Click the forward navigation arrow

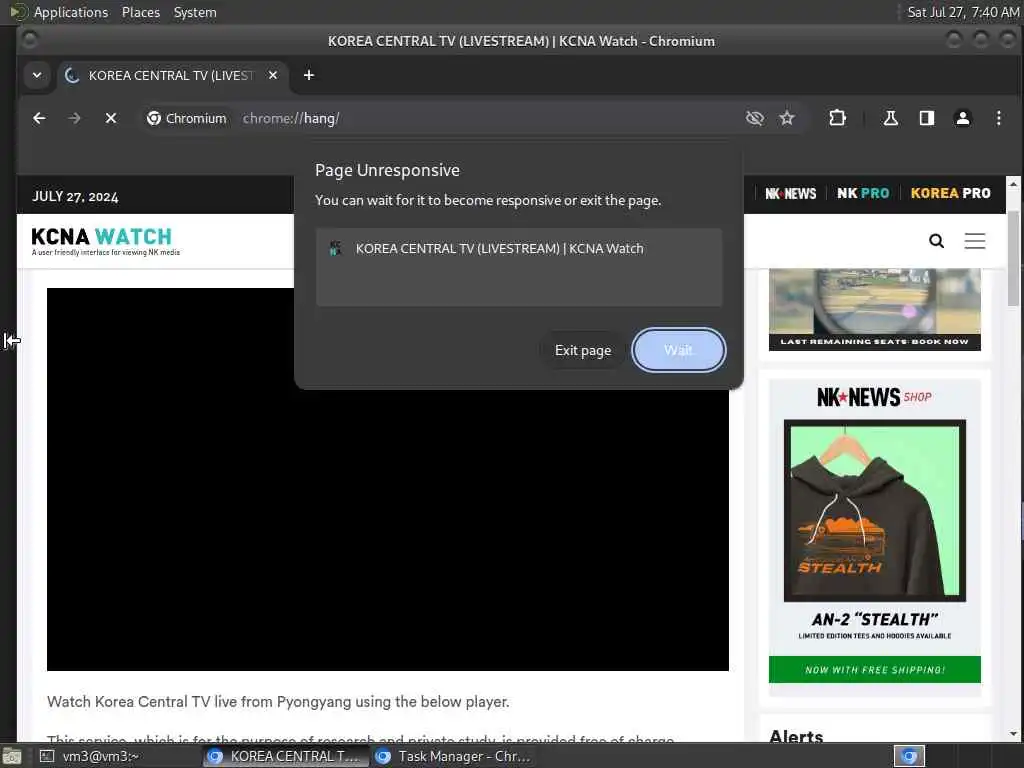click(x=74, y=118)
